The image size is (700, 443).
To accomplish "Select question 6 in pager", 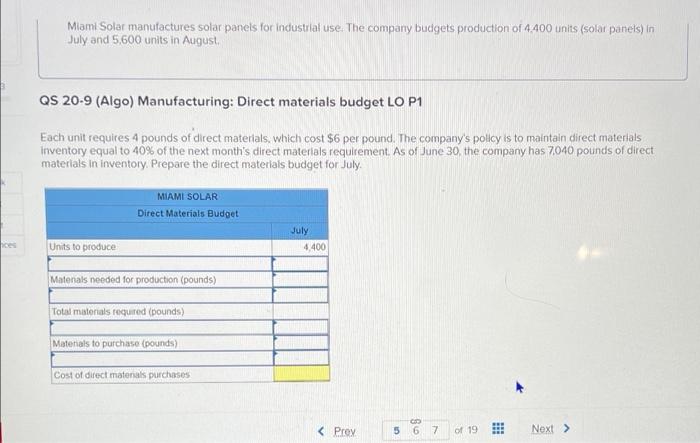I will pos(416,430).
